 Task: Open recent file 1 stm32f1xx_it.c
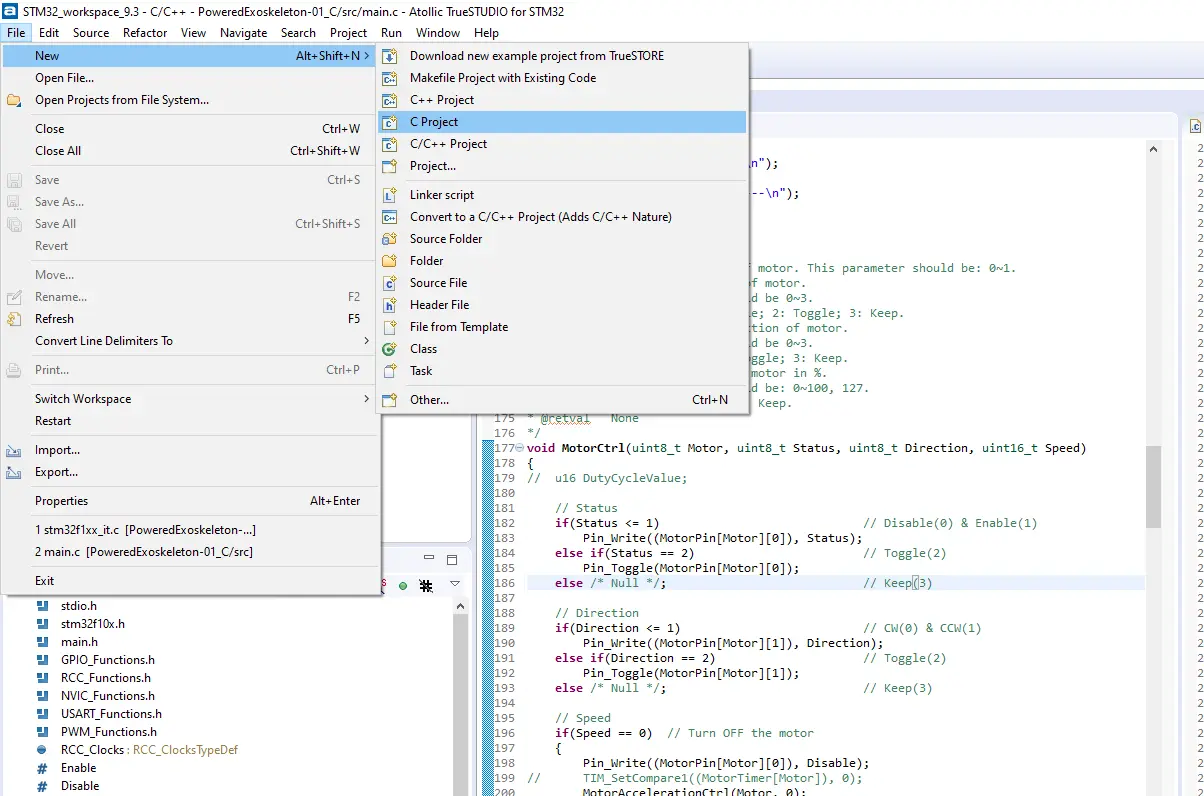[x=189, y=530]
